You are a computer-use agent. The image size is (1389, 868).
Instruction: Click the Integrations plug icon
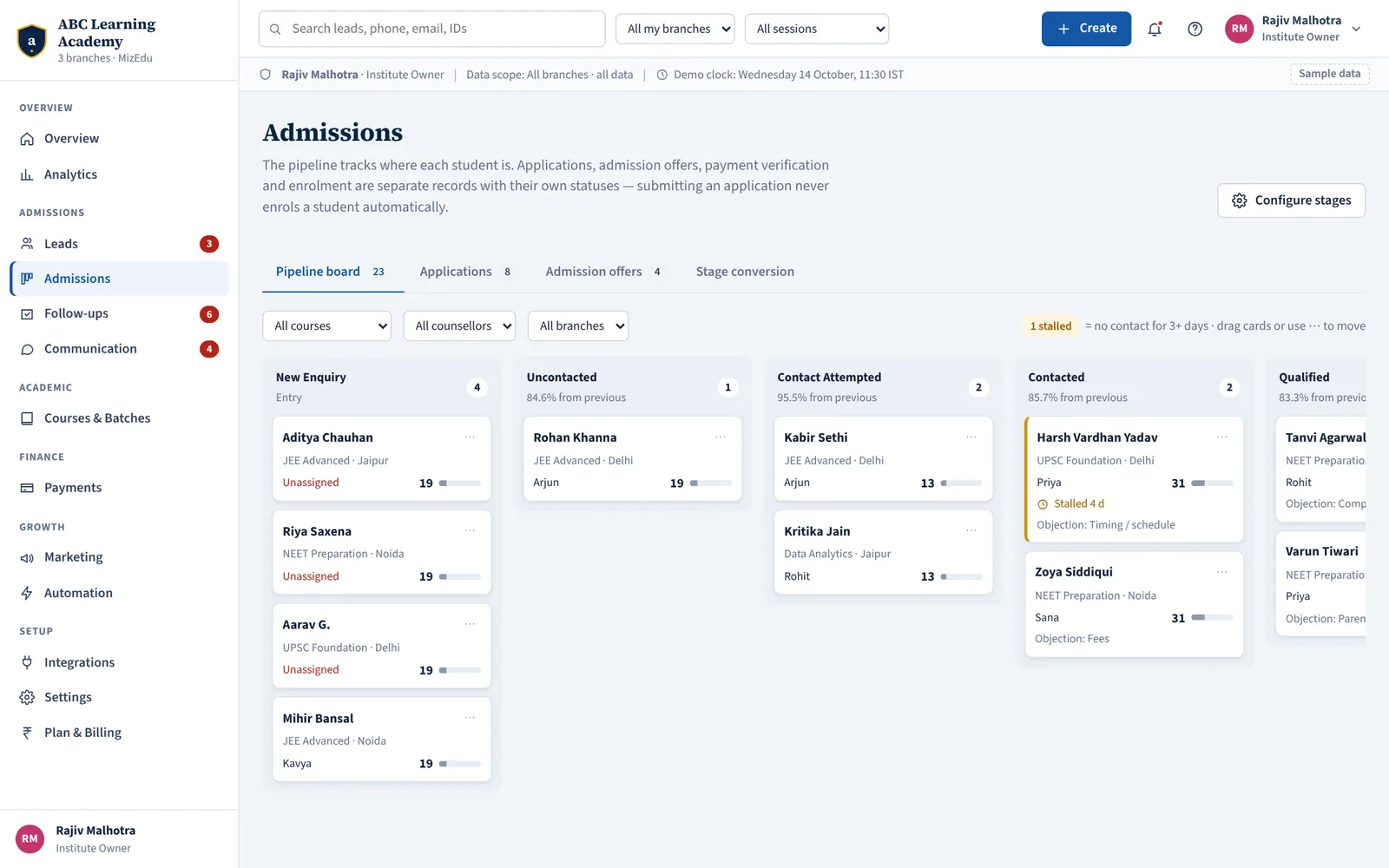pyautogui.click(x=27, y=662)
